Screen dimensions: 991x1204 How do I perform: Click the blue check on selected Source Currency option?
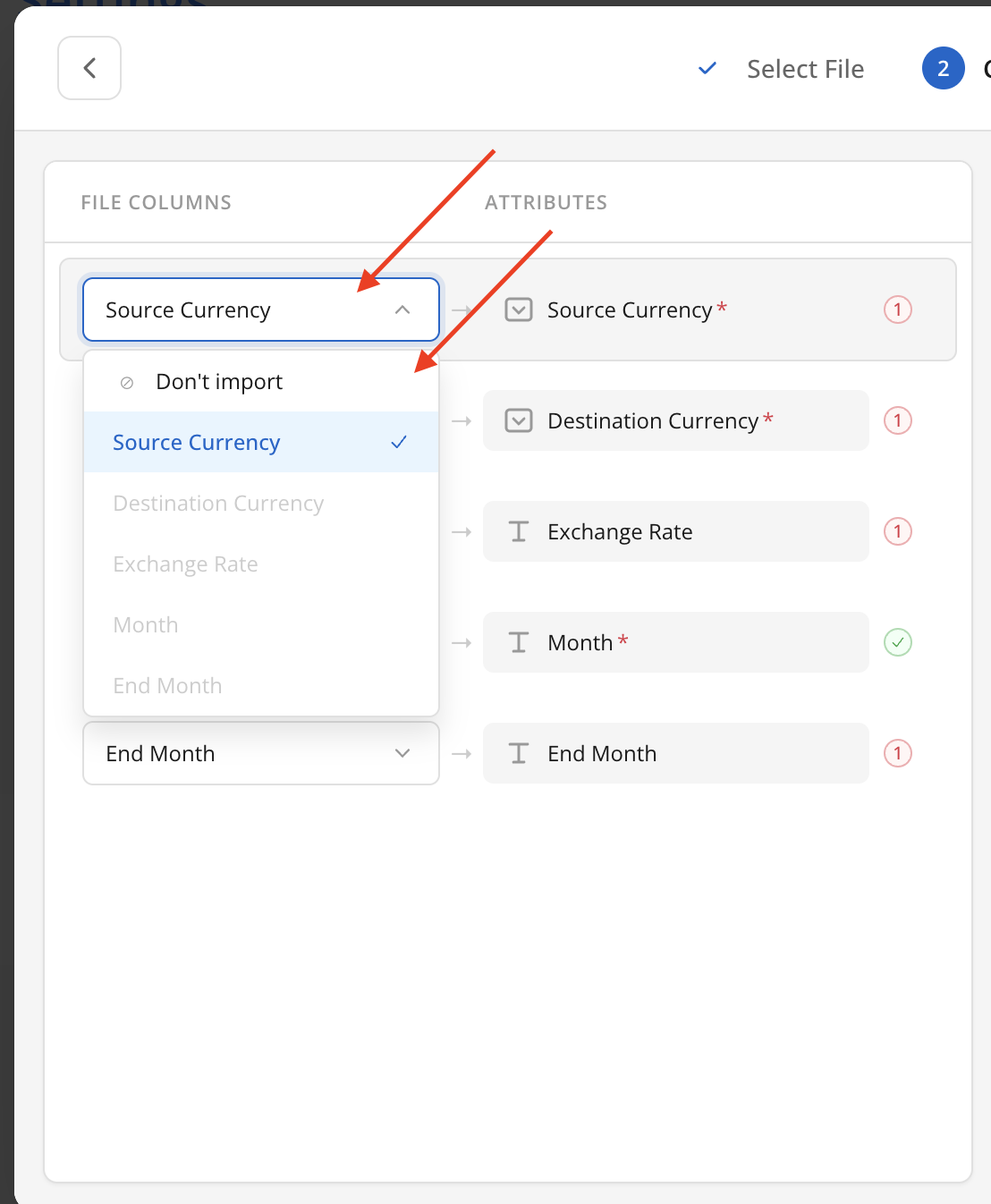point(399,442)
